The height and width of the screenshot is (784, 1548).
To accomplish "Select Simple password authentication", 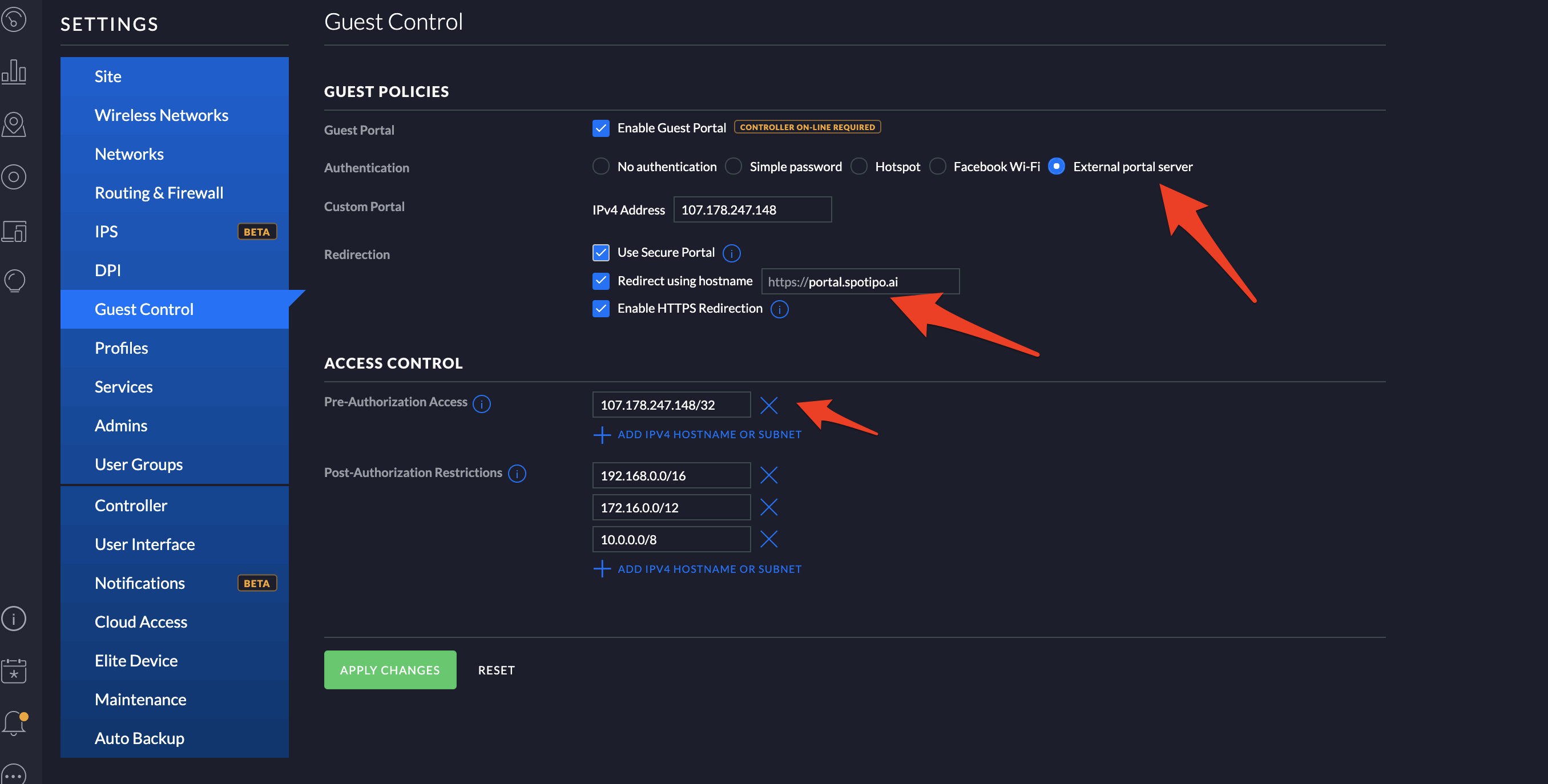I will coord(733,167).
